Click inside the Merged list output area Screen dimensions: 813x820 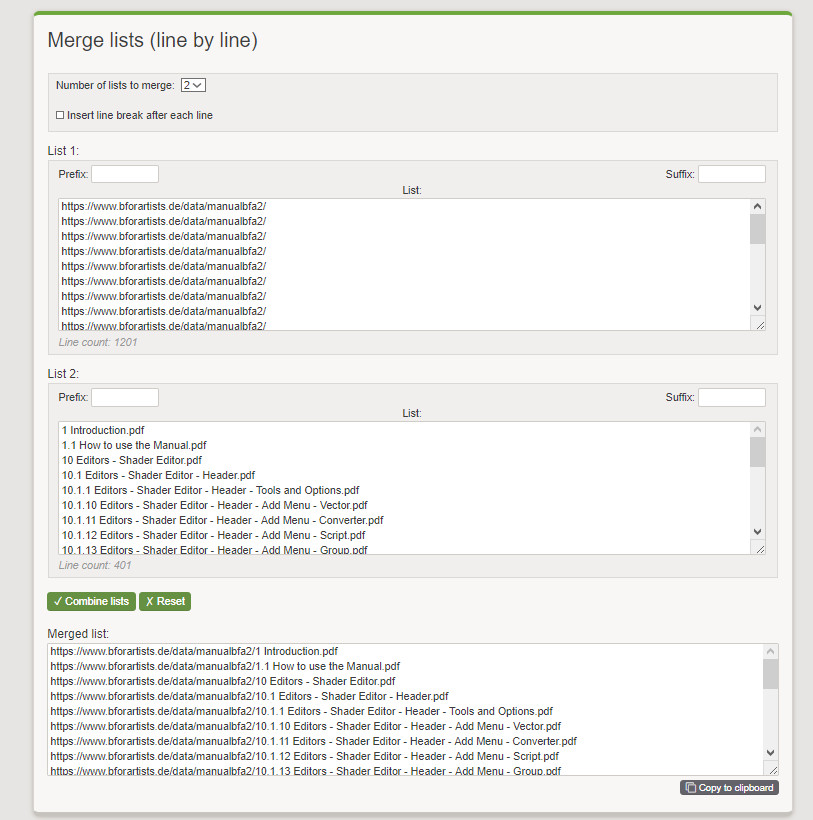tap(400, 709)
